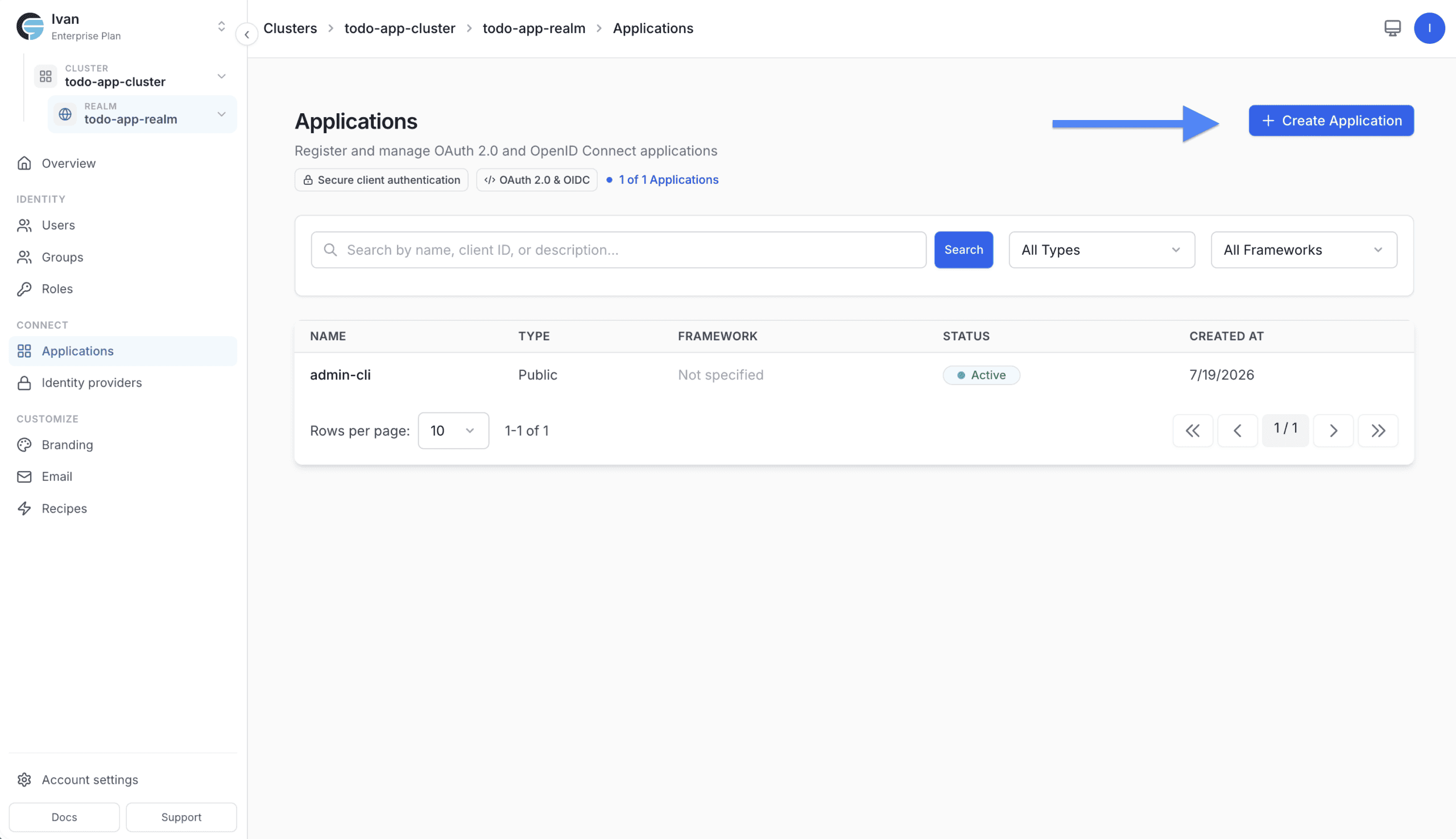Open the user avatar menu labeled I
The image size is (1456, 839).
click(x=1429, y=28)
